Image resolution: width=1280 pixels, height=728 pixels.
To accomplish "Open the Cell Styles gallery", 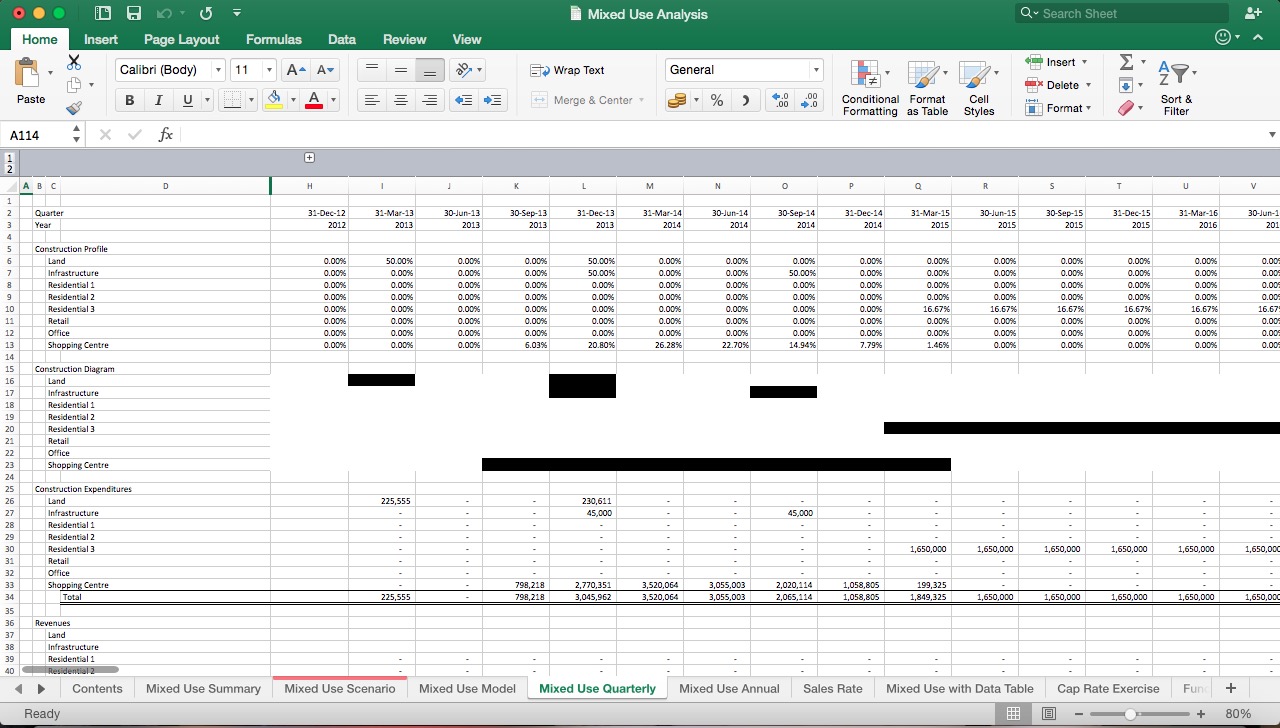I will pos(979,88).
